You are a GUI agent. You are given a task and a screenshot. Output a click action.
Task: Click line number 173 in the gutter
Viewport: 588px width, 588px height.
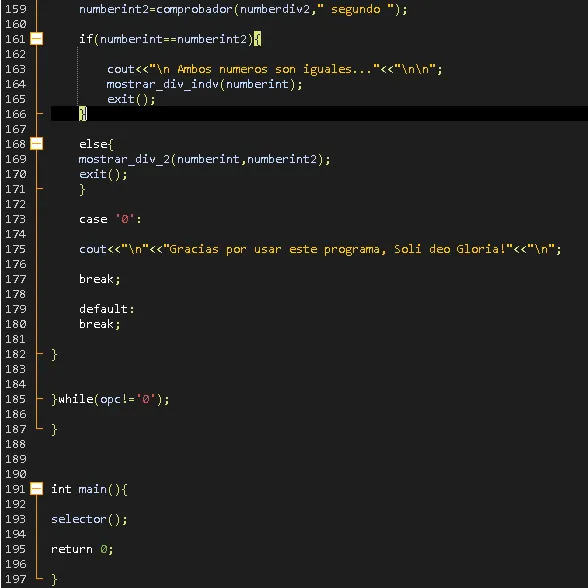(16, 219)
